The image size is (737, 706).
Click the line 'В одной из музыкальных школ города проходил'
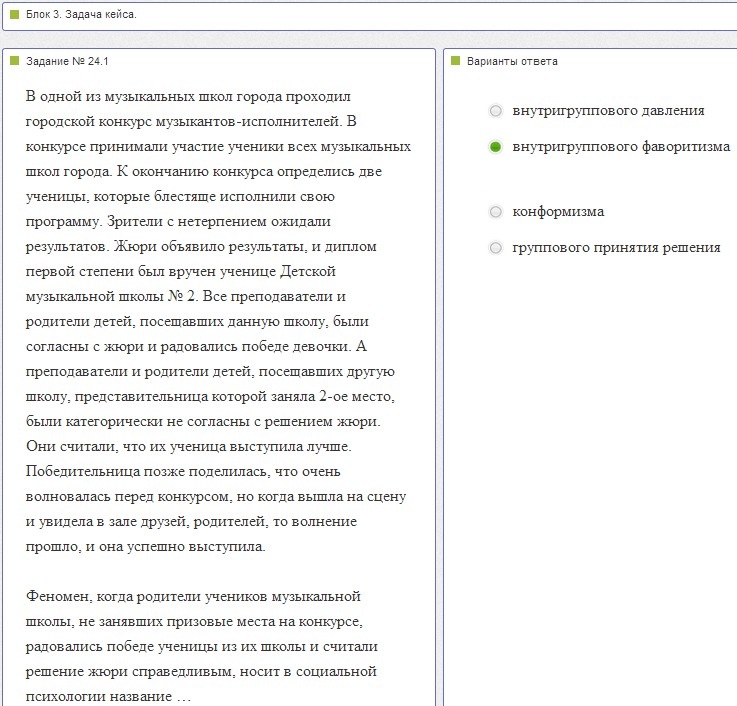pyautogui.click(x=188, y=97)
